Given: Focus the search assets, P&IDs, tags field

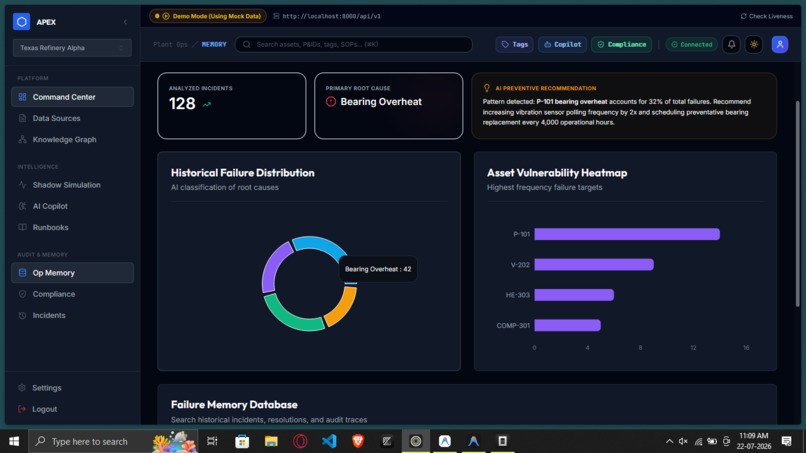Looking at the screenshot, I should tap(354, 44).
